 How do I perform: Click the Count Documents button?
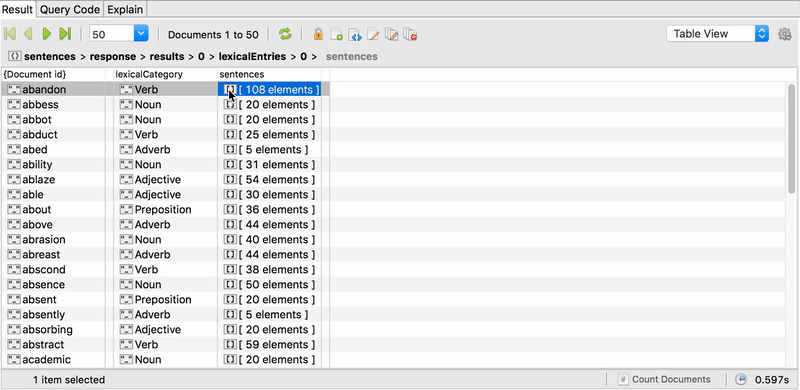pos(664,379)
